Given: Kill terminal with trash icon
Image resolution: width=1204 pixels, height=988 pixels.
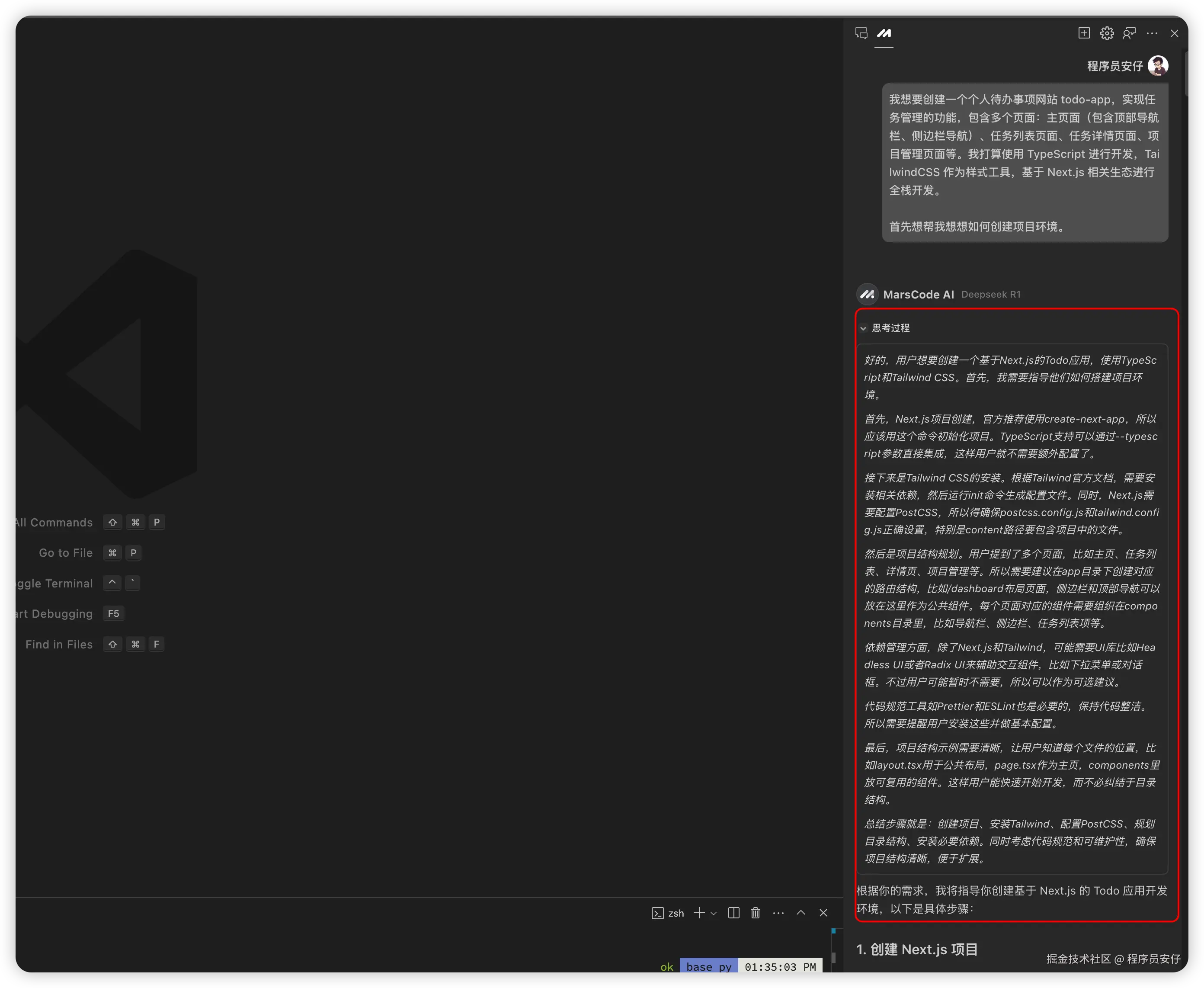Looking at the screenshot, I should coord(756,913).
